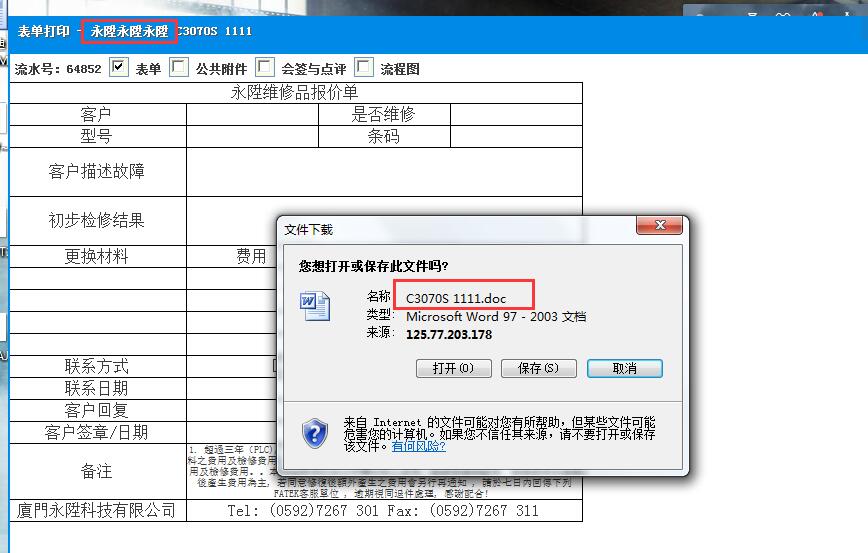Viewport: 868px width, 553px height.
Task: Tick the 会签与点评 checkbox
Action: 265,67
